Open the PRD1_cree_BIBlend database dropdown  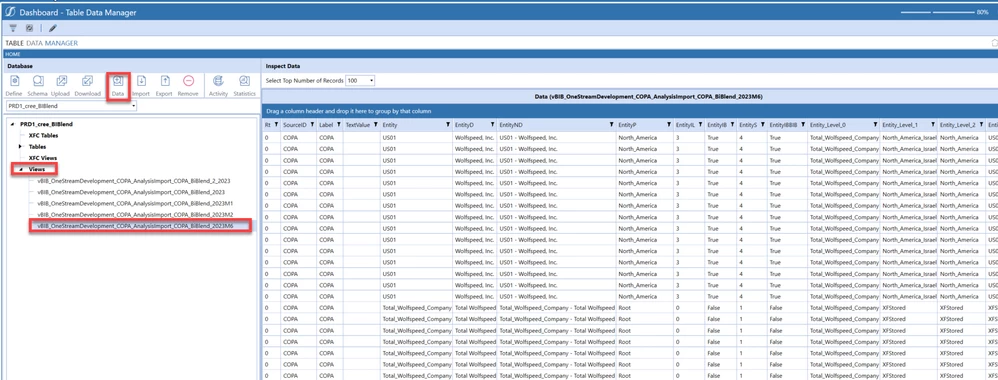point(71,106)
